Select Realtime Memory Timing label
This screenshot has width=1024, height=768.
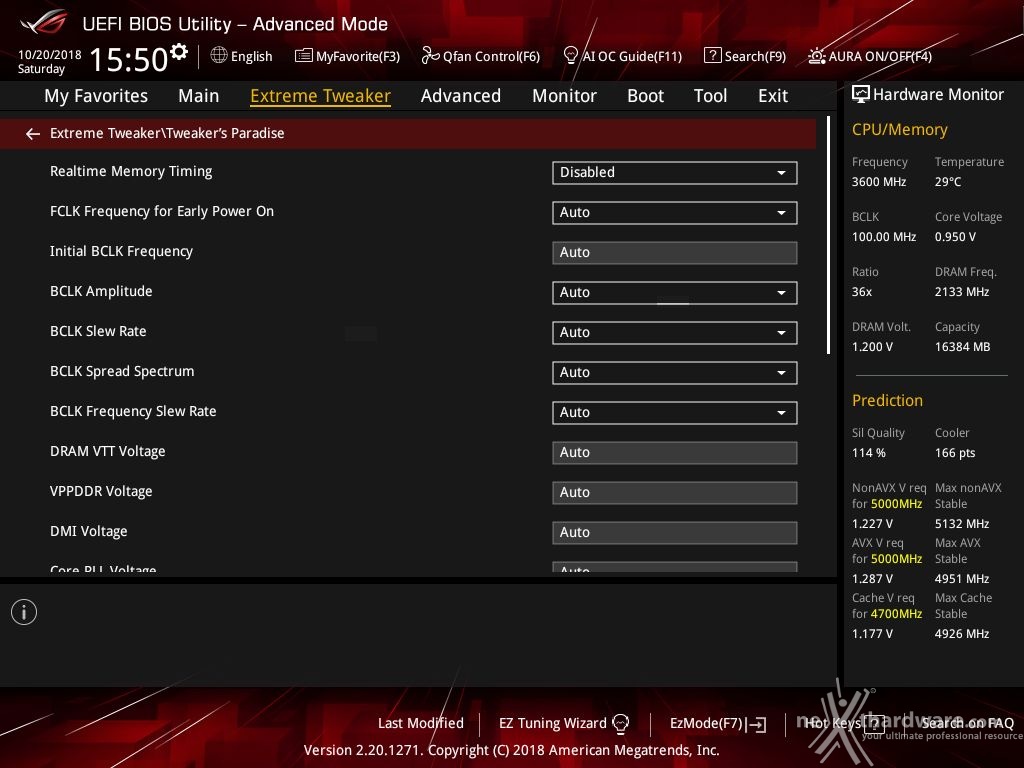[131, 171]
